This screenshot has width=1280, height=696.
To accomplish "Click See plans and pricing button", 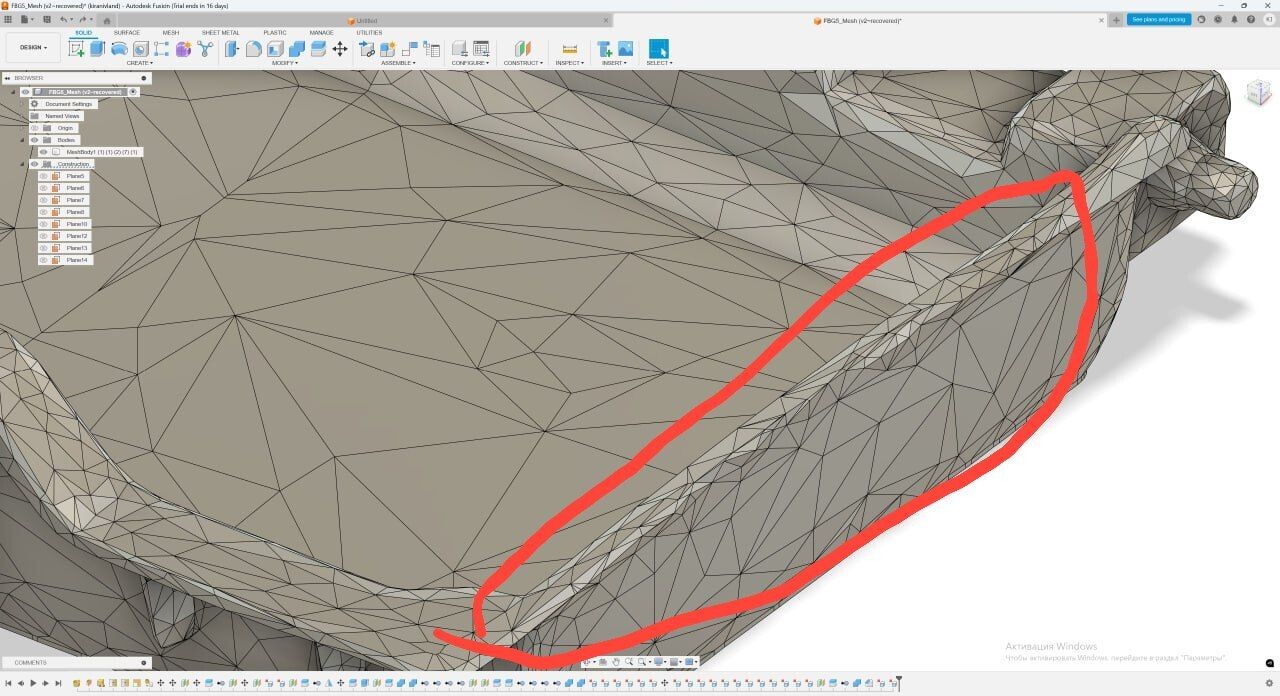I will 1158,19.
